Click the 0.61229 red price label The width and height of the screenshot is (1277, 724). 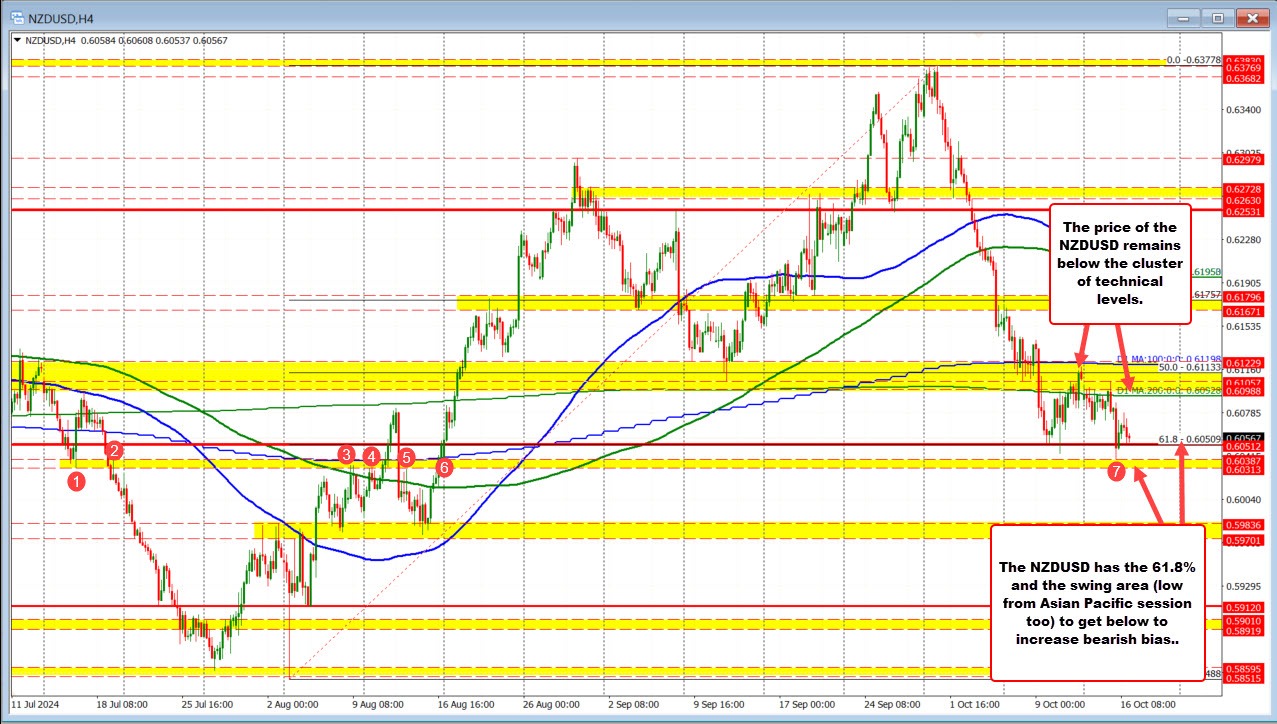click(x=1243, y=364)
